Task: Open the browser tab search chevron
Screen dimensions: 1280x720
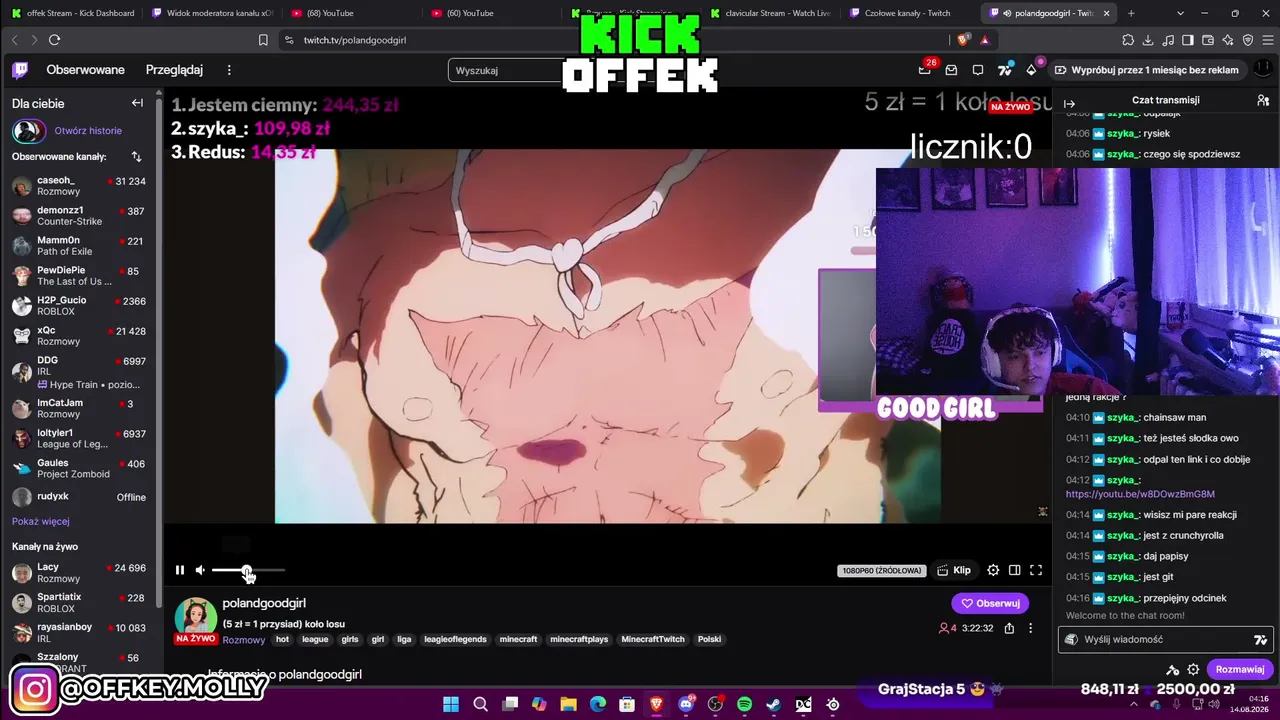Action: pos(1180,13)
